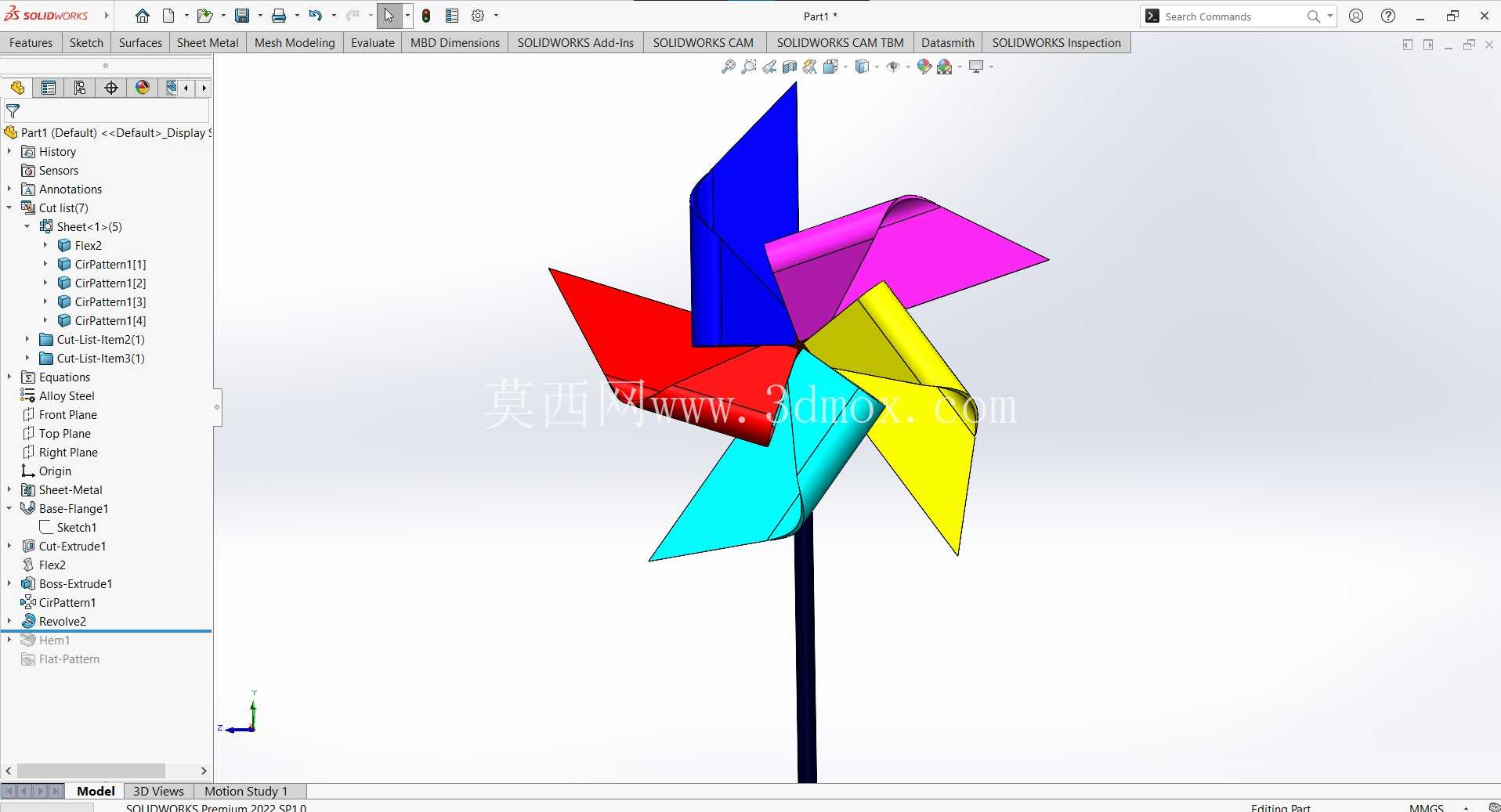Open Dynamic Annotation Views
Image resolution: width=1501 pixels, height=812 pixels.
[x=810, y=67]
